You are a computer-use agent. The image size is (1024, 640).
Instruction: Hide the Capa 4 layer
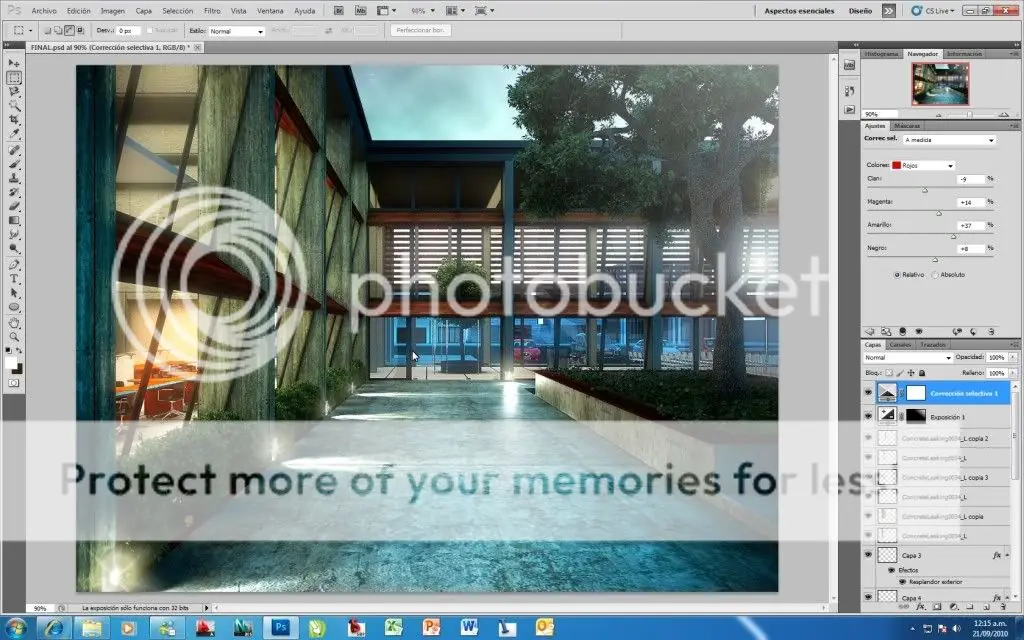pos(868,597)
